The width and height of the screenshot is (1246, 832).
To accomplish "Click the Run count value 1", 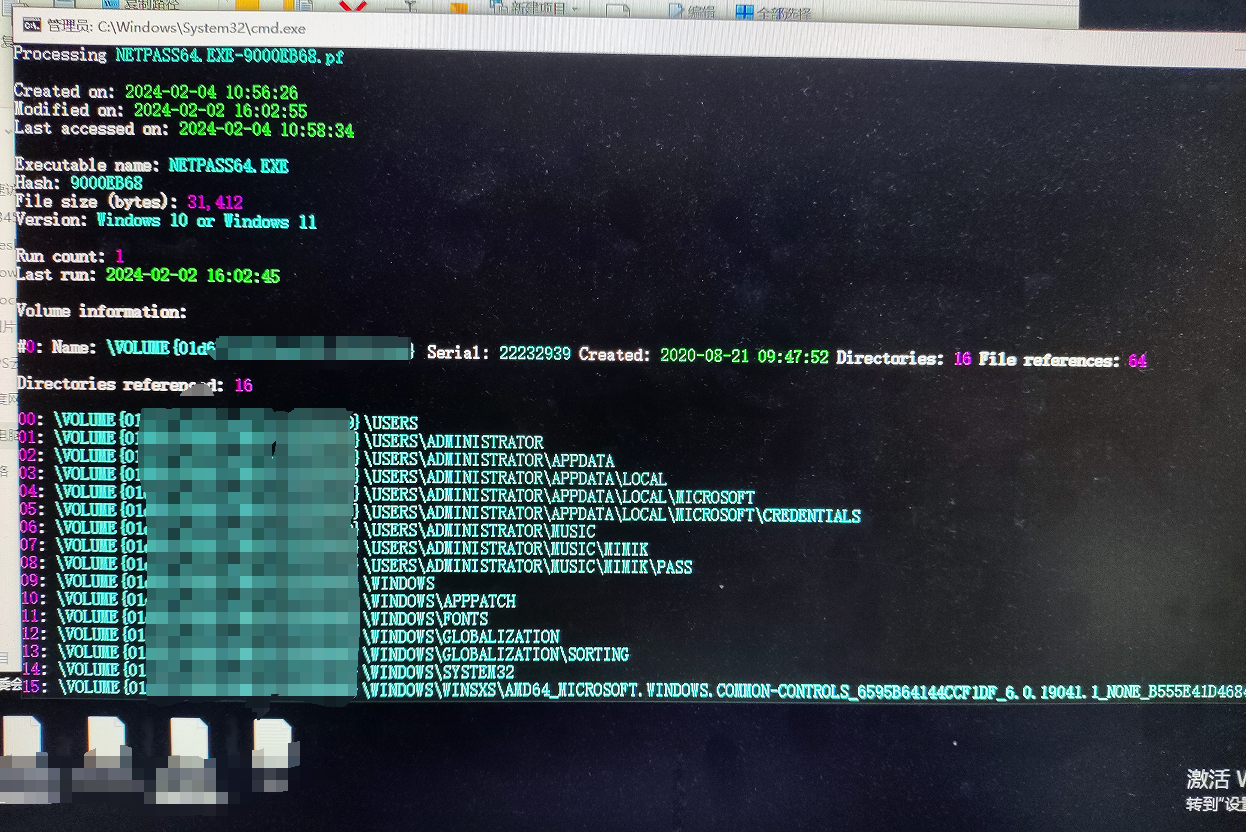I will 119,257.
